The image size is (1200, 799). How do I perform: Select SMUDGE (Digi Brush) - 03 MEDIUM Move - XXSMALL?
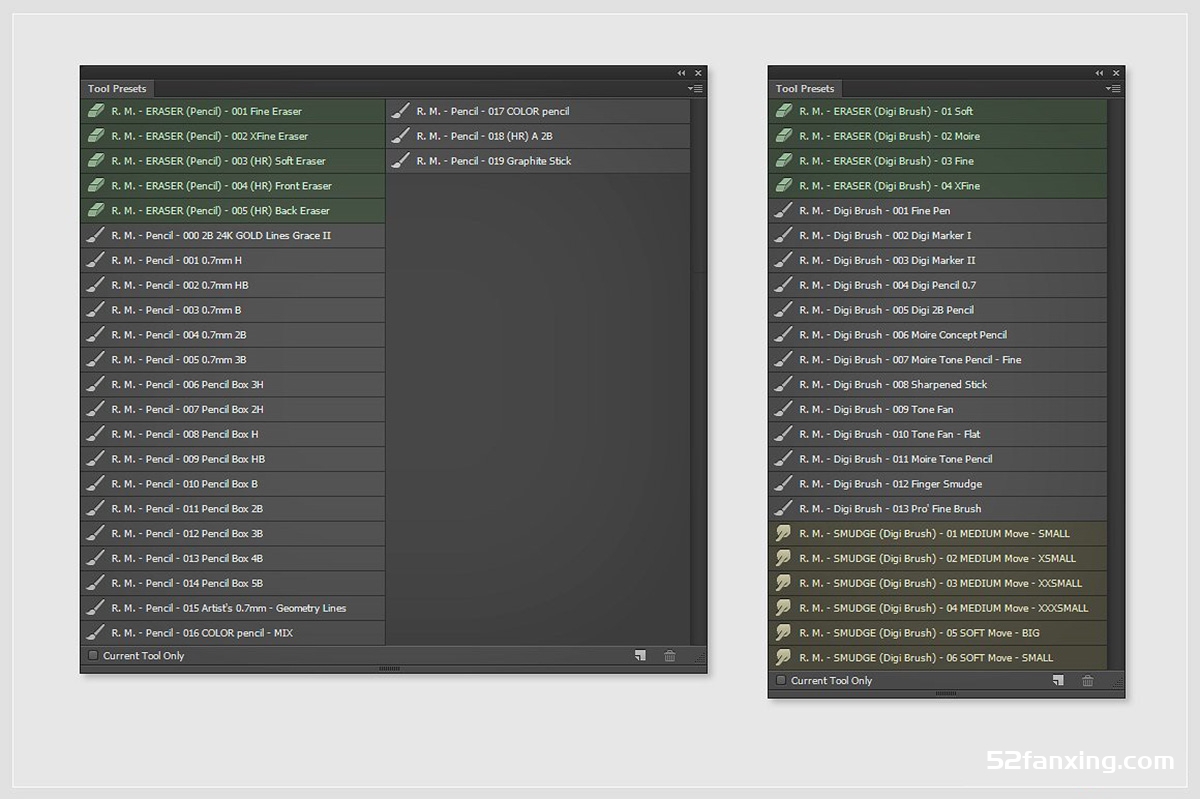click(x=938, y=583)
